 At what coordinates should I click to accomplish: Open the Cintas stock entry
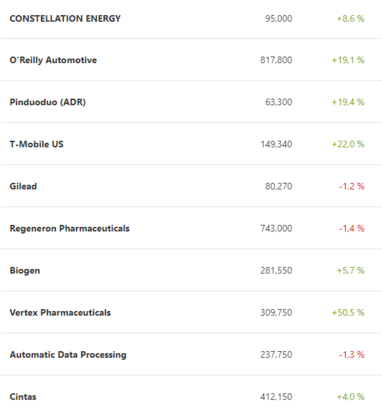pos(23,397)
